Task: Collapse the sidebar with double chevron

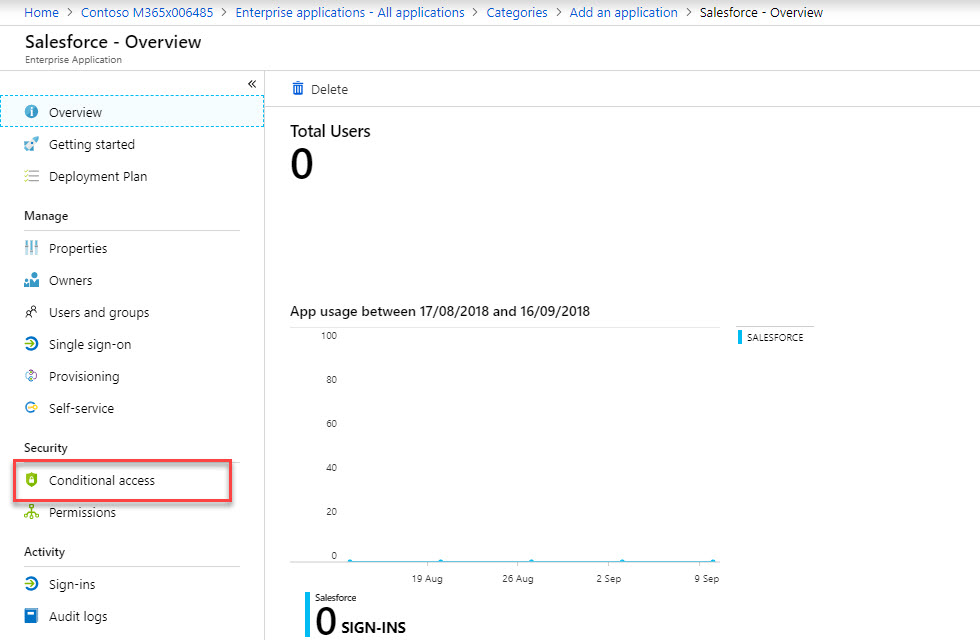Action: (252, 84)
